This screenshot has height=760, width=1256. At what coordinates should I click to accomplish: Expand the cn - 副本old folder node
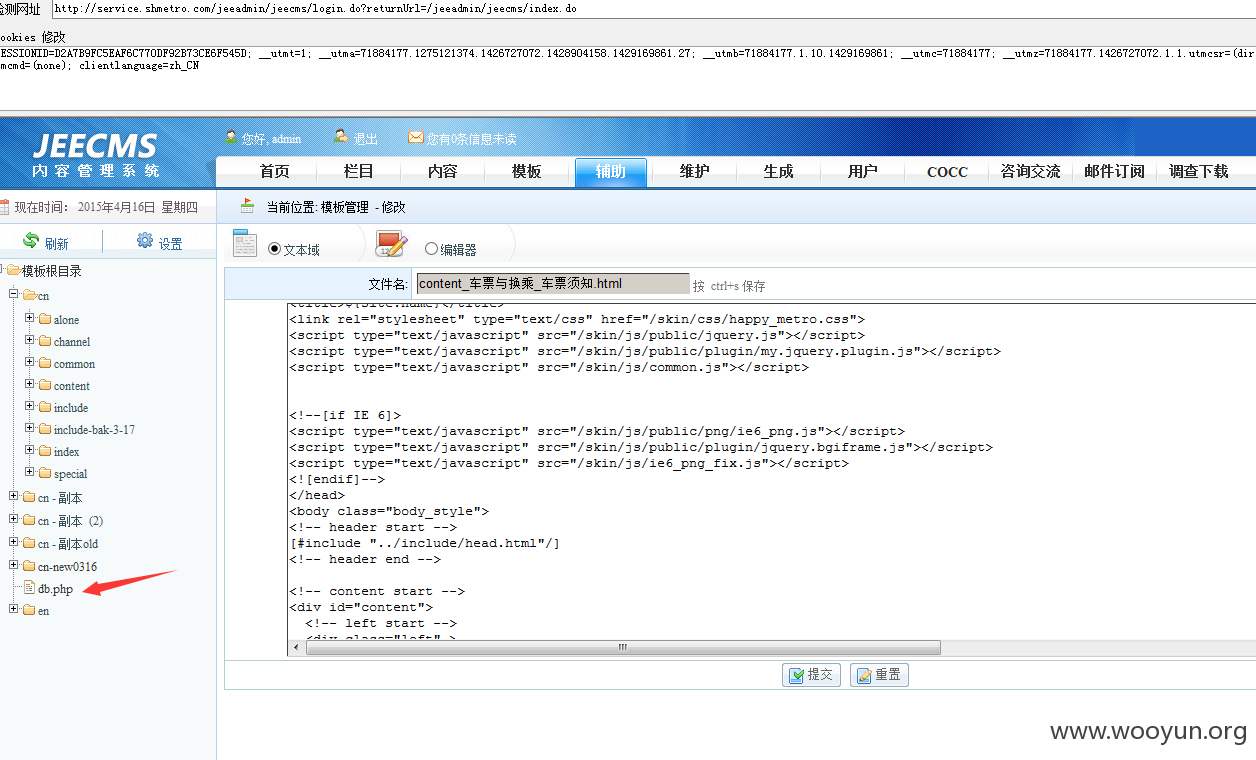coord(14,543)
